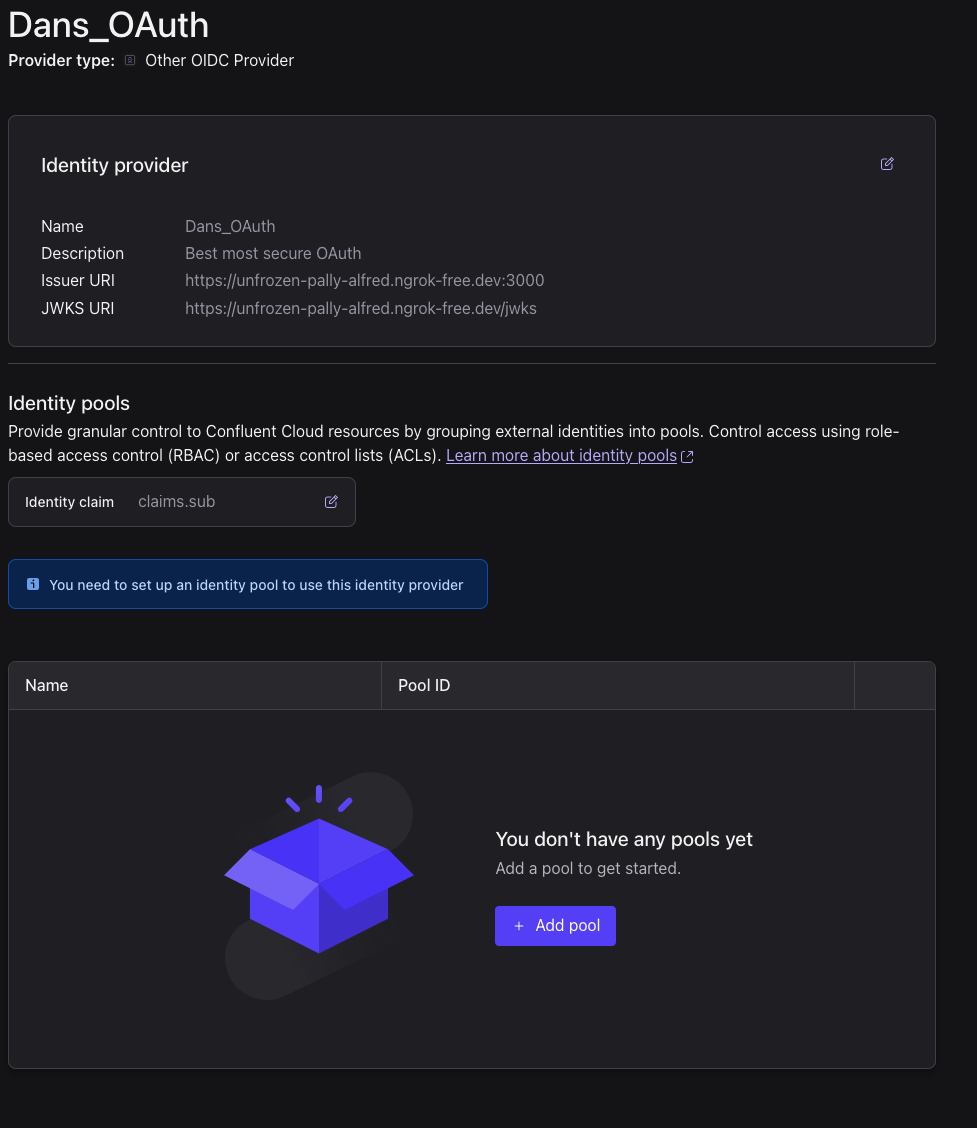
Task: Click the JWKS URI ngrok address
Action: pos(361,308)
